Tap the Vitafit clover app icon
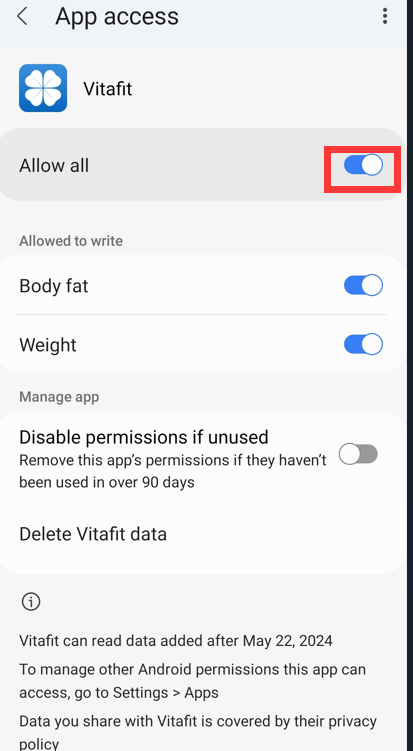The image size is (413, 751). coord(43,88)
